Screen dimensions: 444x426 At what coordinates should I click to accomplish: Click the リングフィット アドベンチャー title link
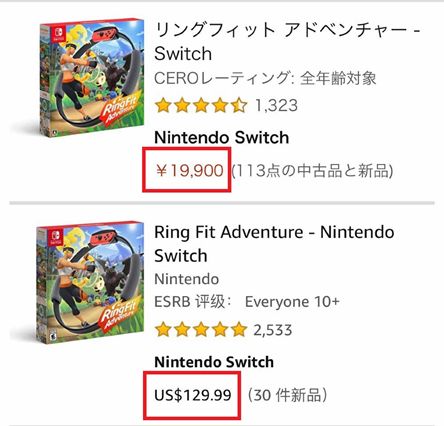click(287, 42)
